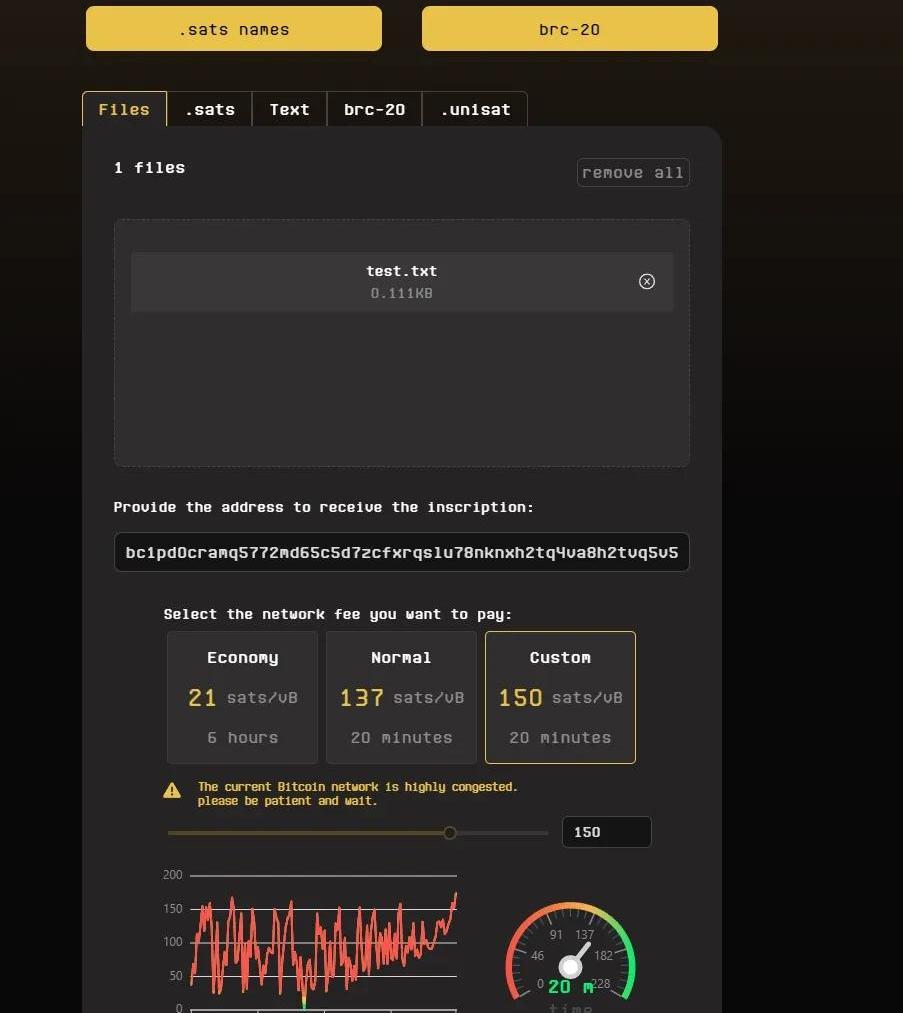Click the yellow brc-20 button
Viewport: 903px width, 1013px height.
(569, 29)
